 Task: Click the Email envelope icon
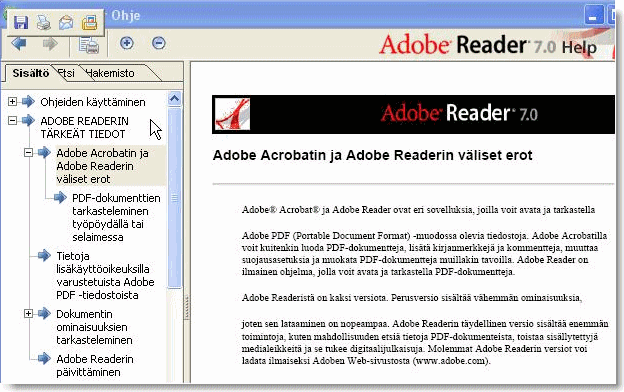(x=66, y=23)
